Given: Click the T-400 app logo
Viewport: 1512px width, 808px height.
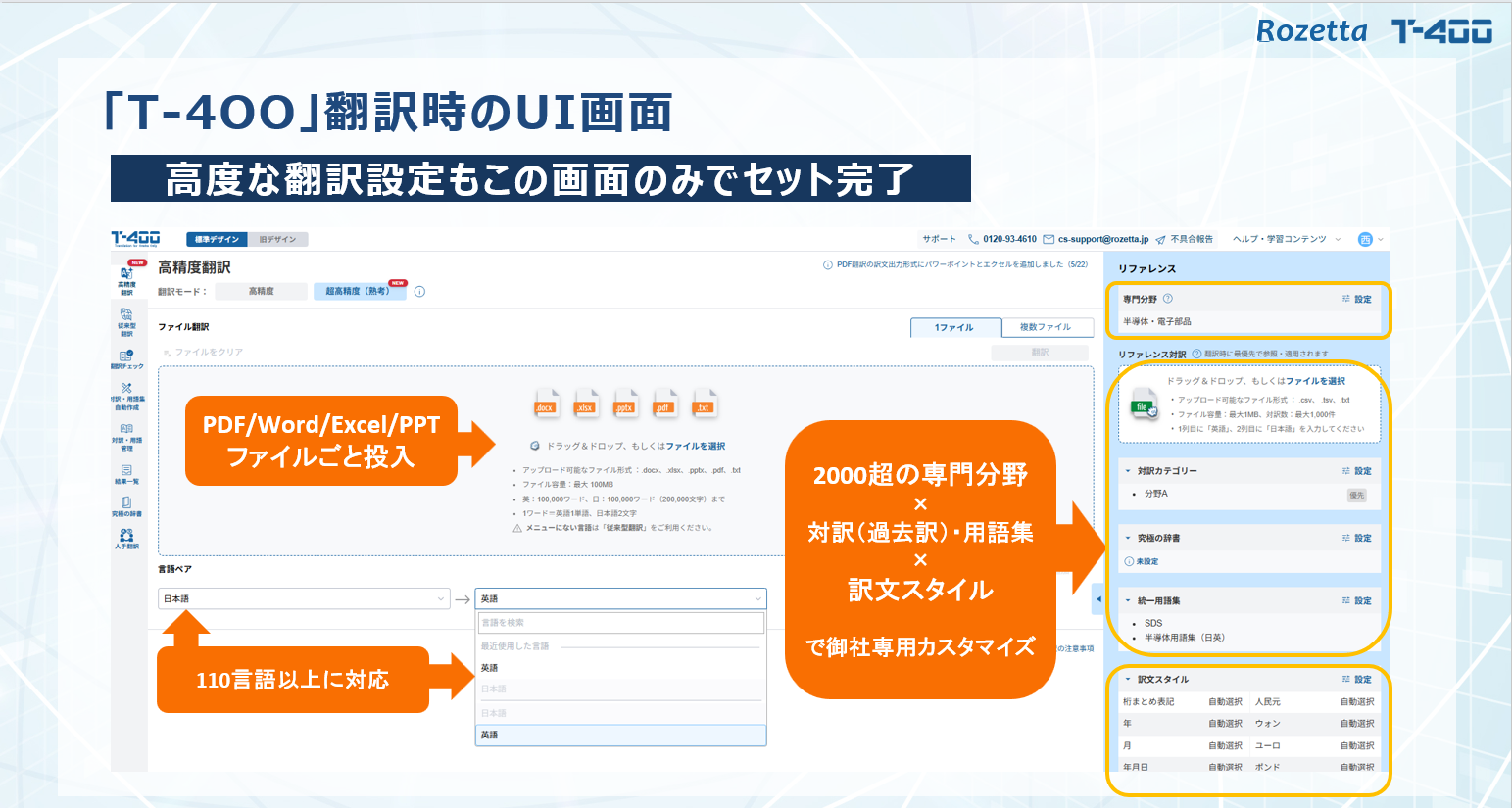Looking at the screenshot, I should (x=135, y=238).
